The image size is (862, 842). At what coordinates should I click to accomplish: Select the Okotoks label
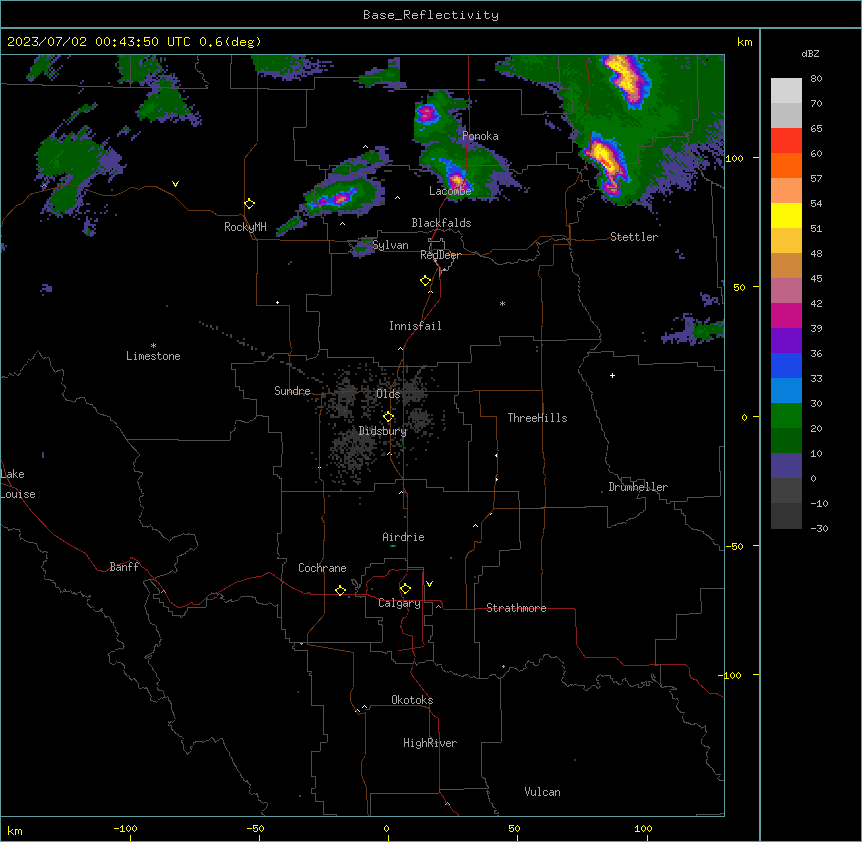(x=412, y=700)
